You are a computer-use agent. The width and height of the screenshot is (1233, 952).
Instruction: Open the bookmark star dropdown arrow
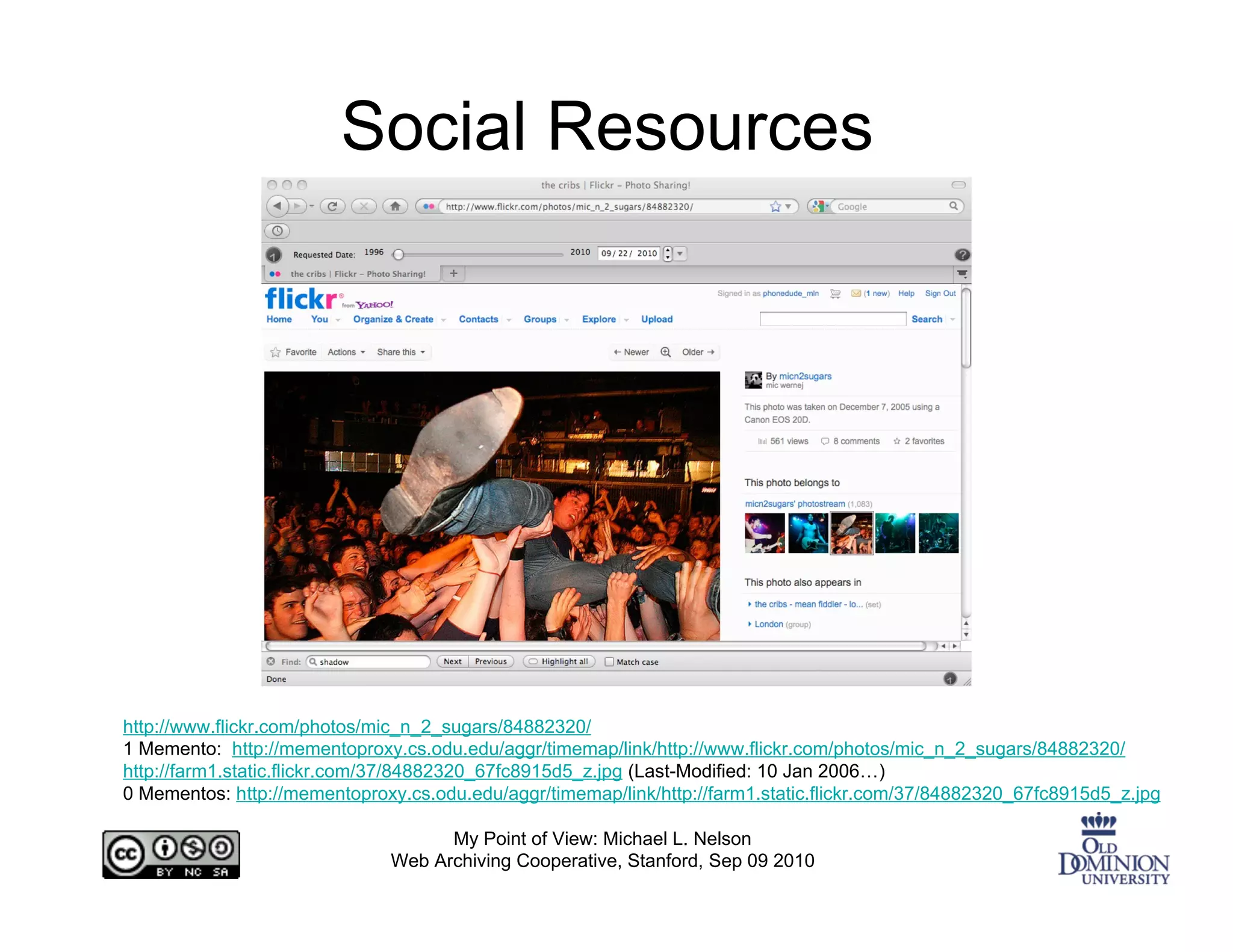[788, 206]
